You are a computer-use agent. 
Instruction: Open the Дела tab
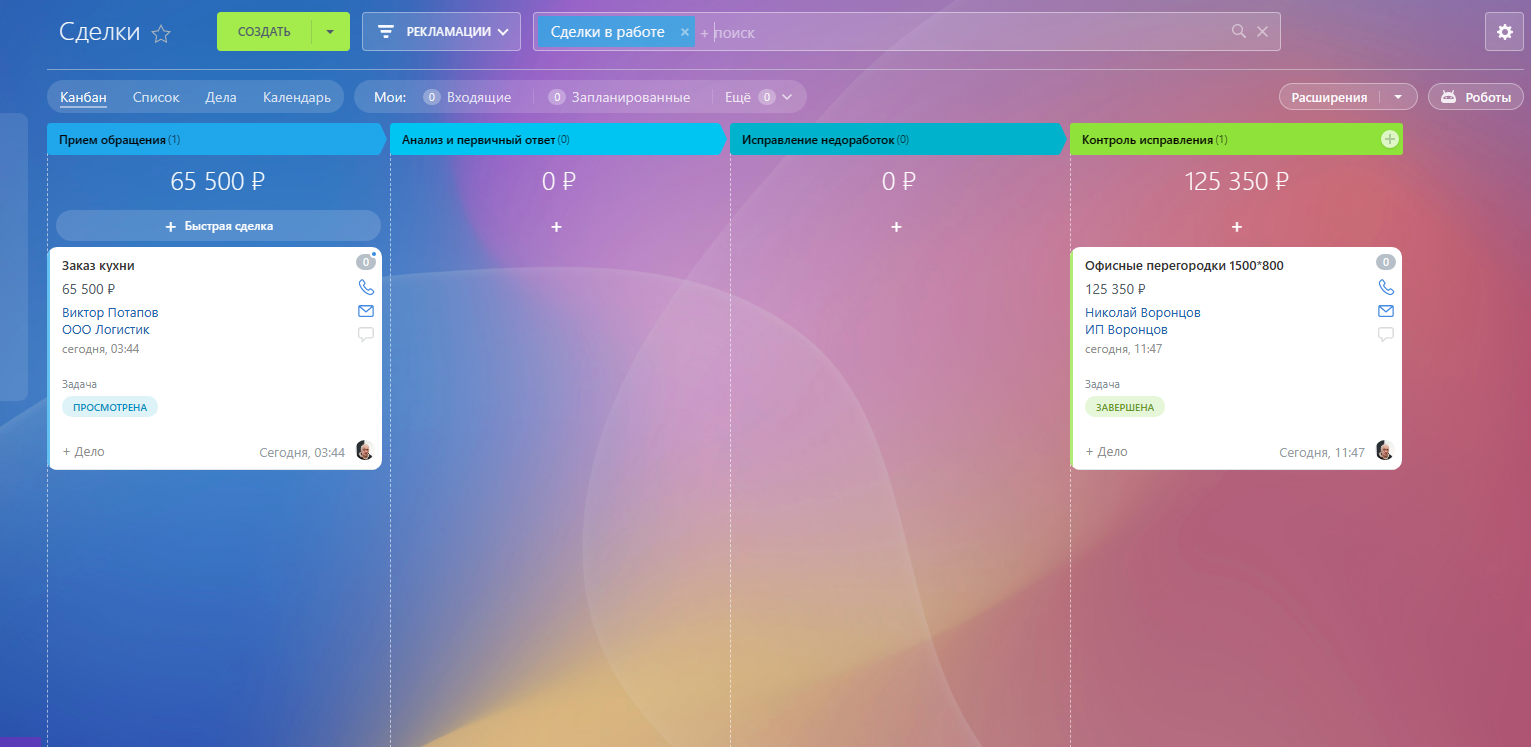coord(221,97)
